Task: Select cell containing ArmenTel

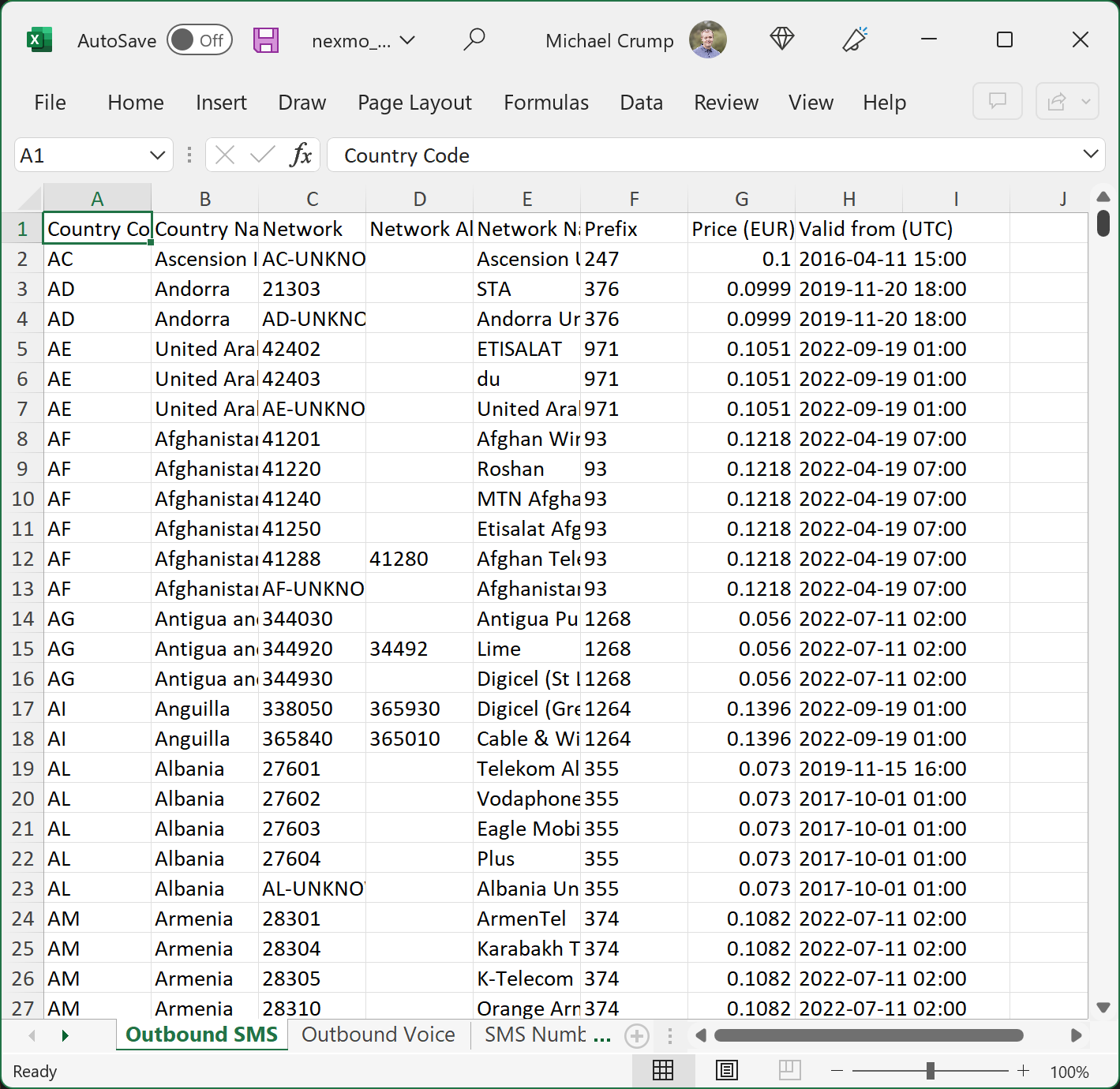Action: click(x=526, y=919)
